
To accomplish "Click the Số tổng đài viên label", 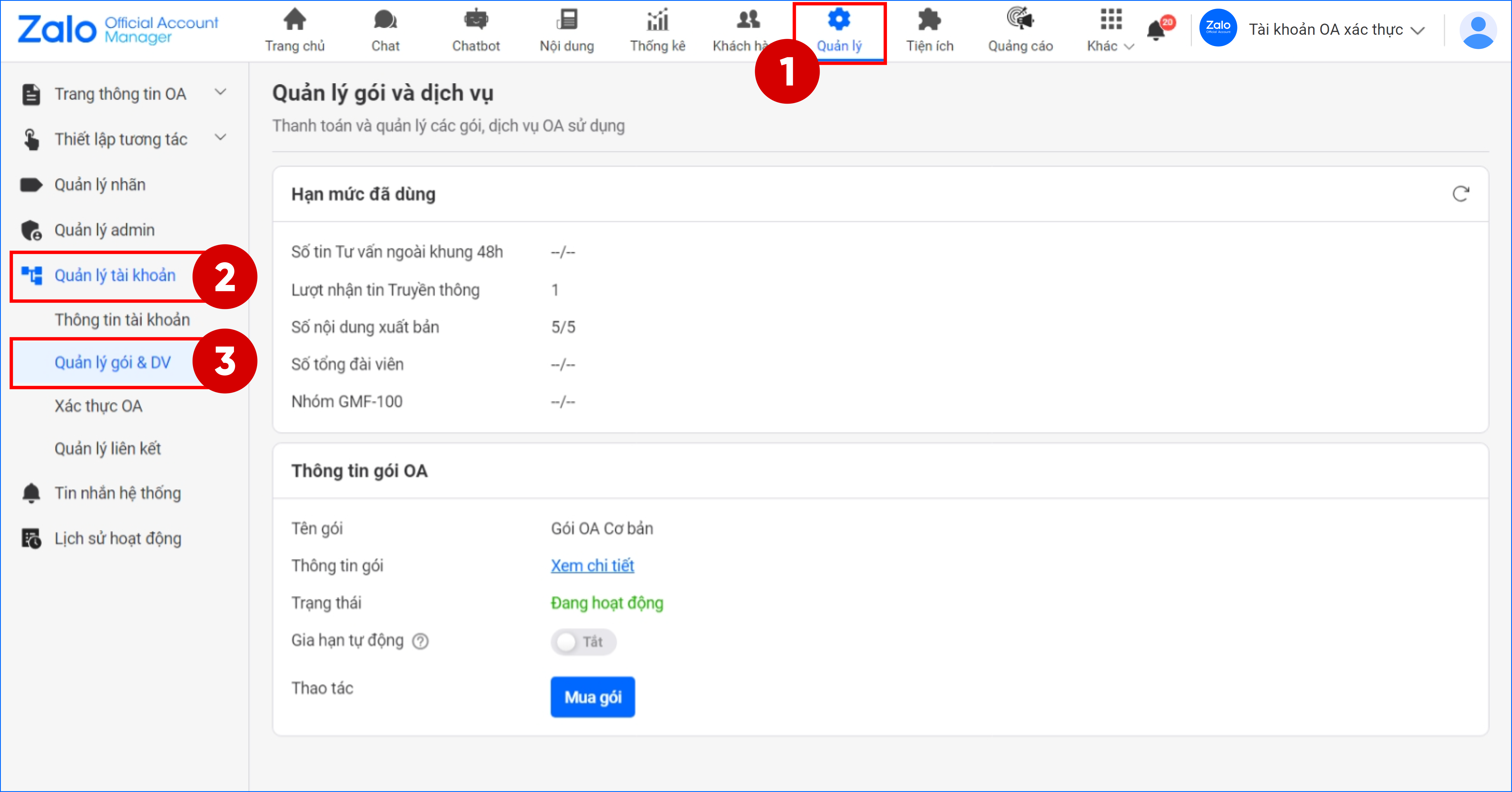I will [x=347, y=364].
